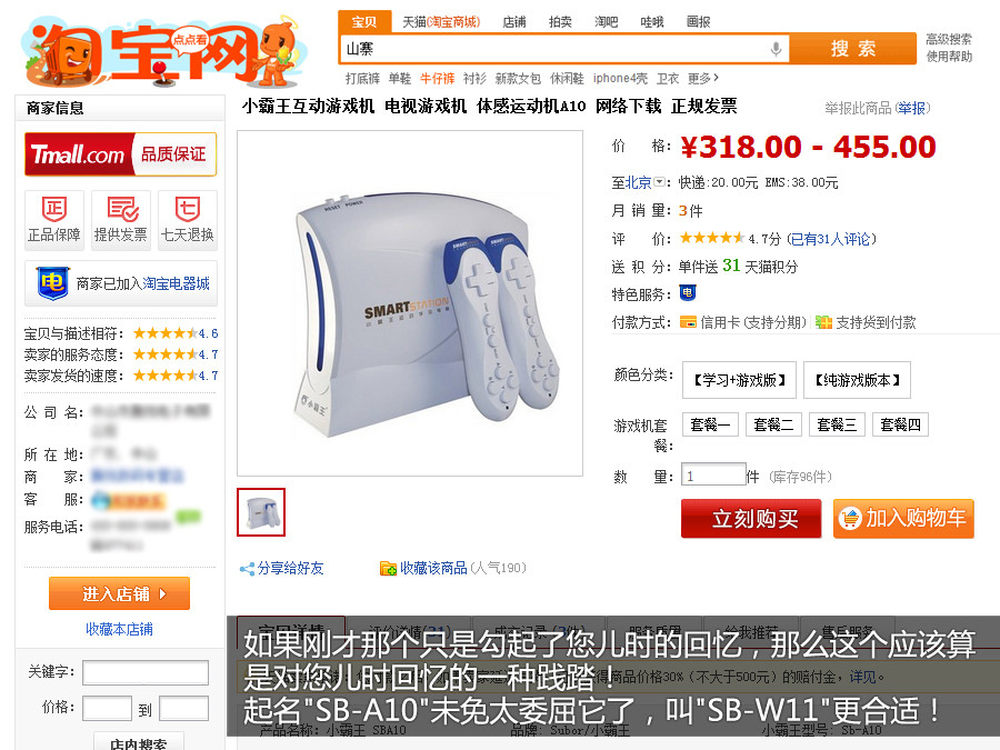Switch to the 店铺 search tab
This screenshot has width=1000, height=750.
(514, 22)
